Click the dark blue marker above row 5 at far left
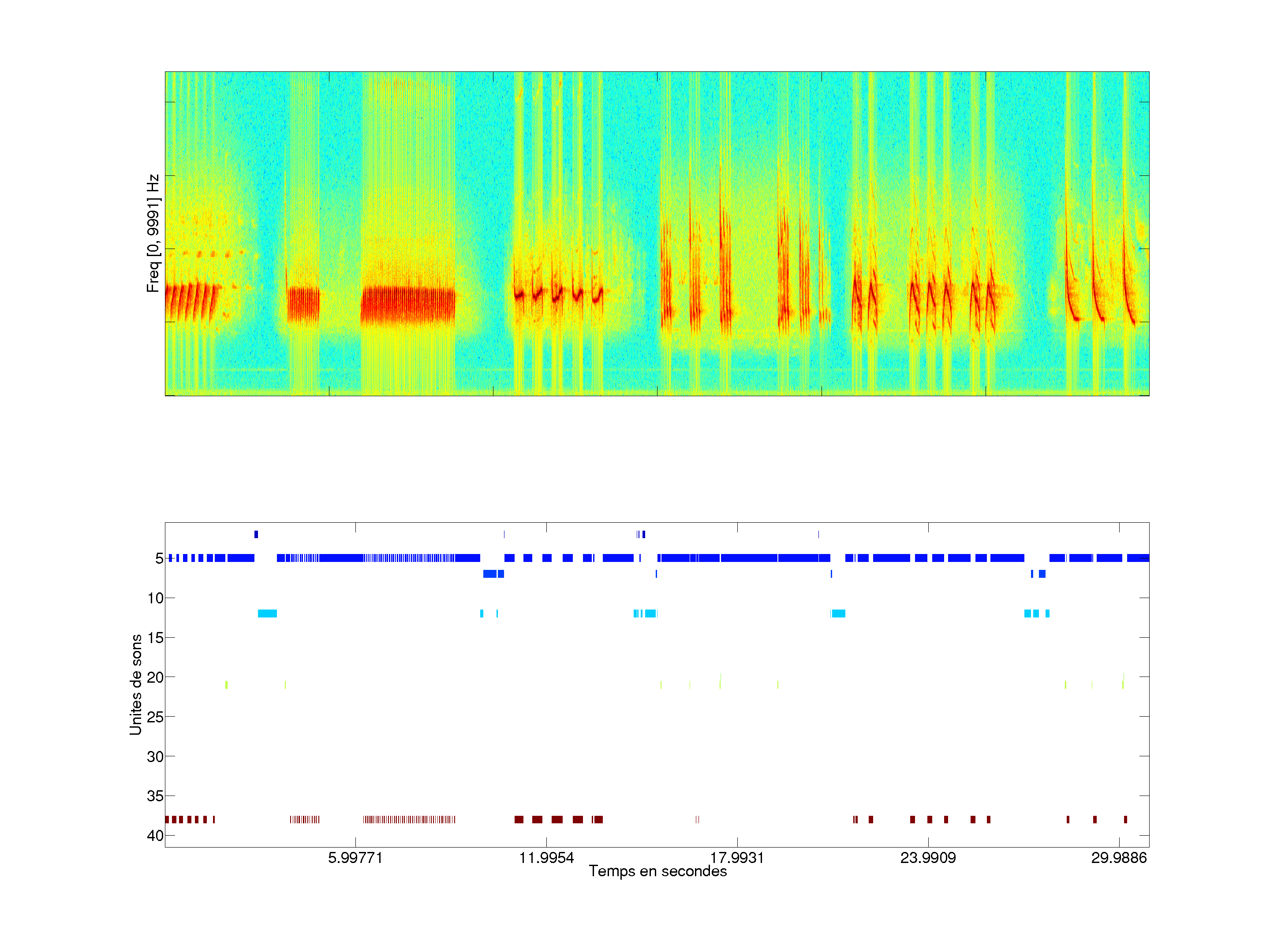This screenshot has width=1270, height=952. [256, 534]
